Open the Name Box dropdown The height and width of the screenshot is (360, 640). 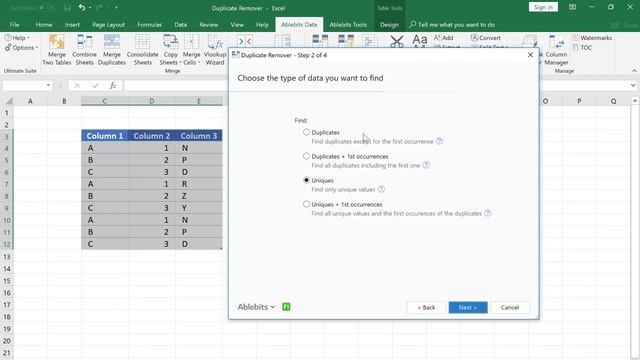click(x=48, y=85)
